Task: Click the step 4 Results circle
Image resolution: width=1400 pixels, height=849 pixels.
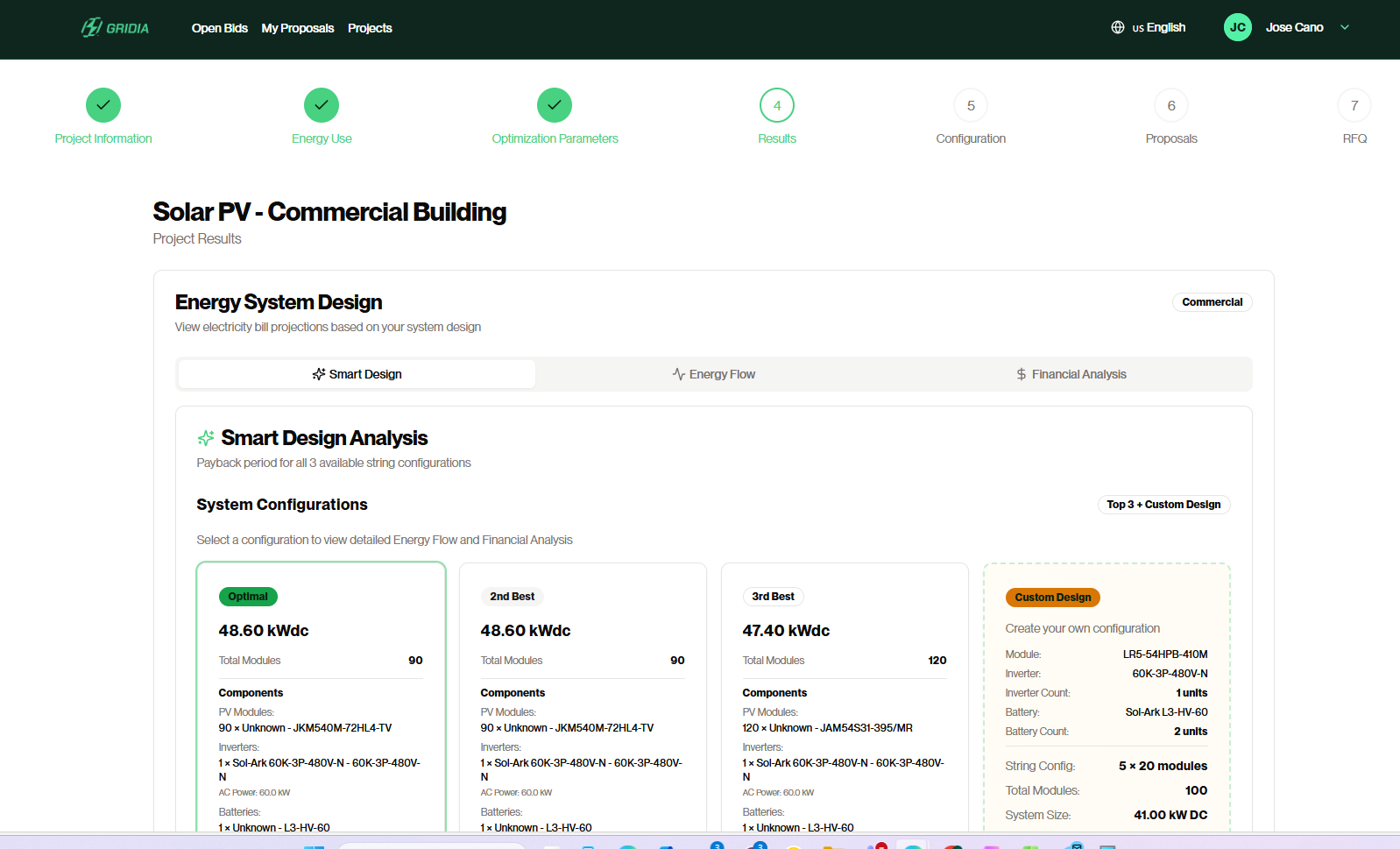Action: [x=777, y=105]
